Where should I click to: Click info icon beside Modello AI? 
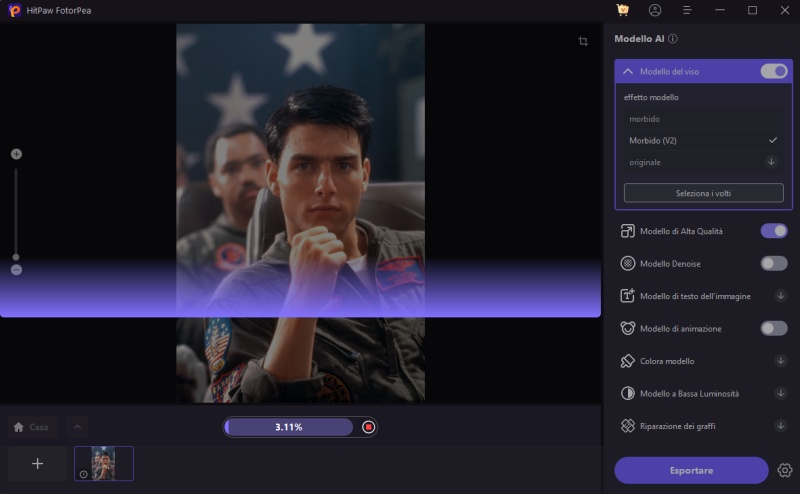click(673, 39)
